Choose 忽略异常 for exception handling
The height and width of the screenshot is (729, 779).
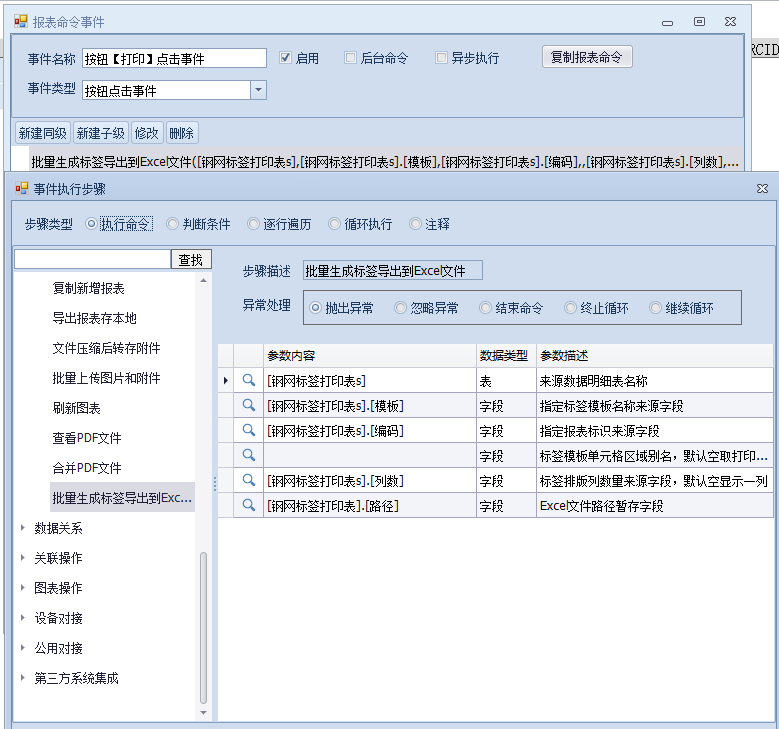click(x=401, y=308)
